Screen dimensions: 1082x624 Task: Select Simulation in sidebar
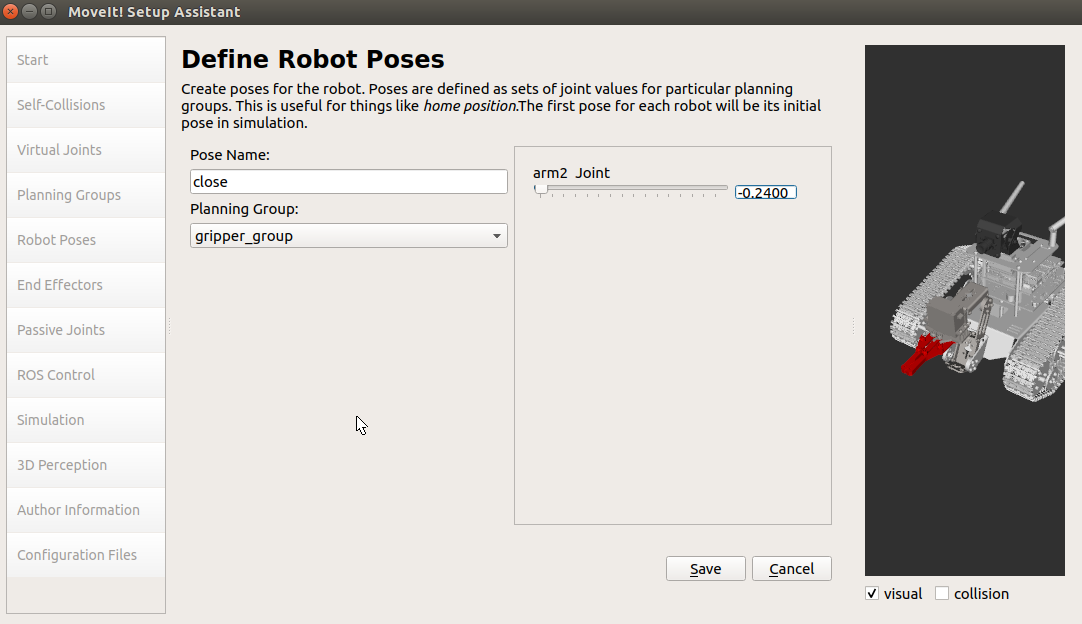tap(86, 420)
